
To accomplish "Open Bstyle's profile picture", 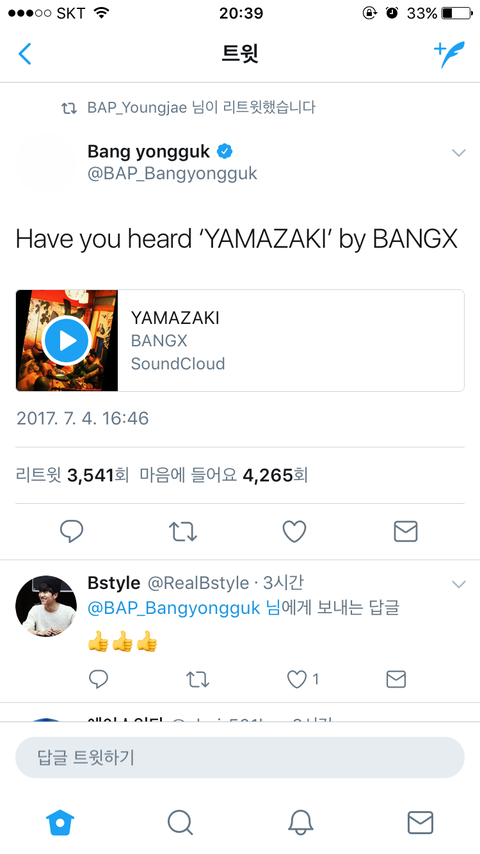I will [x=46, y=607].
